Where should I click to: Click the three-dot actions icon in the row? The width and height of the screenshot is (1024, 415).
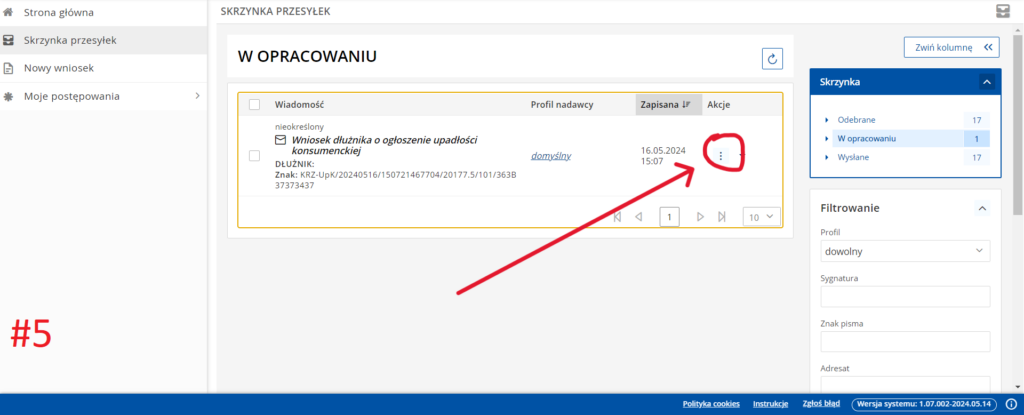721,156
